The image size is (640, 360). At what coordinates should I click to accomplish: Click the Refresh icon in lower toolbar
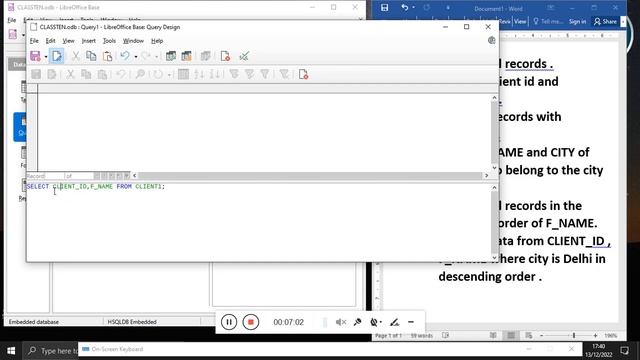158,74
